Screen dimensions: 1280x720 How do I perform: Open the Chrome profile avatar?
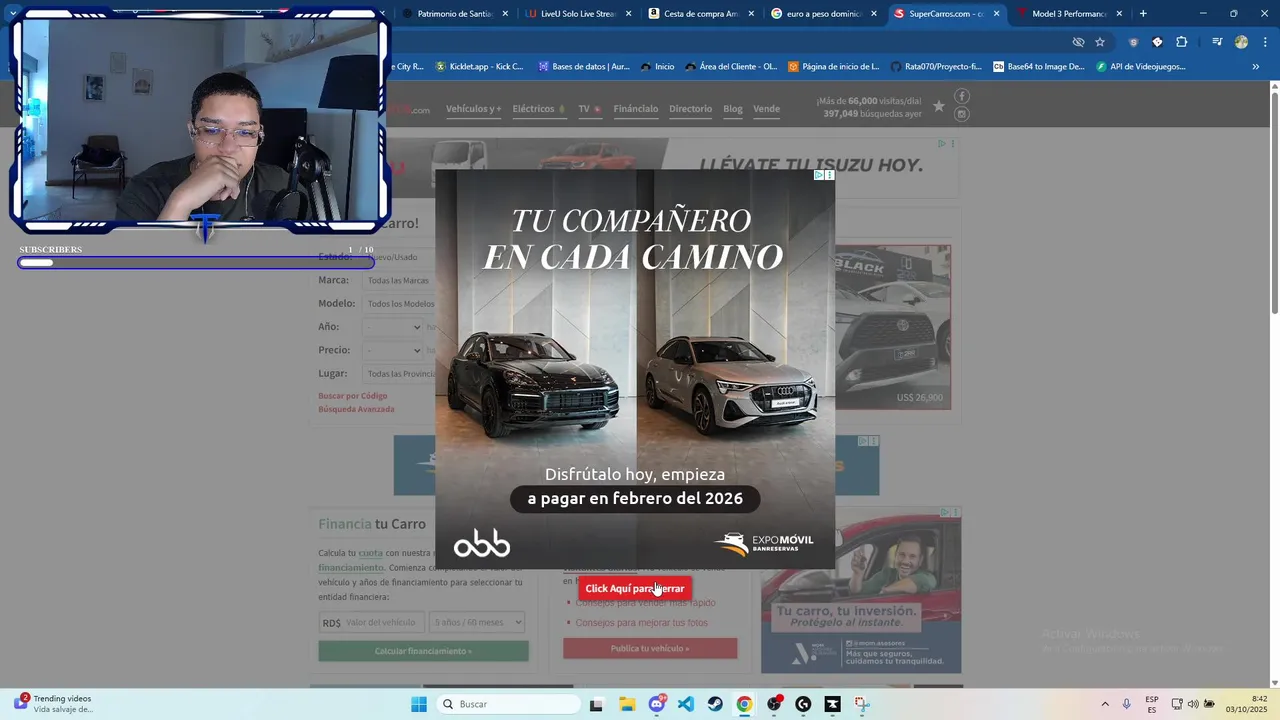tap(1241, 42)
